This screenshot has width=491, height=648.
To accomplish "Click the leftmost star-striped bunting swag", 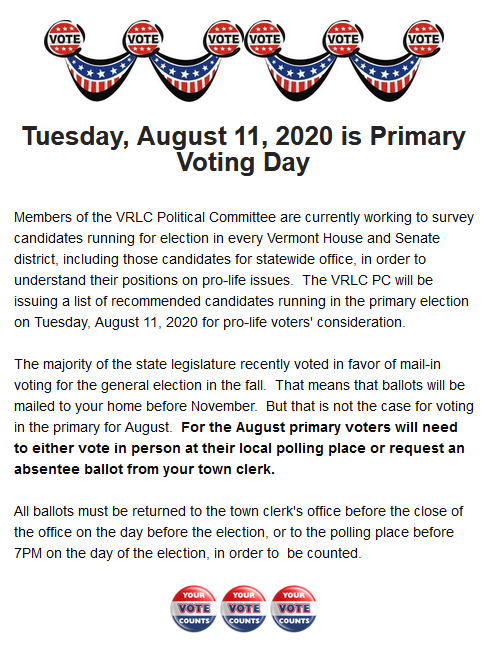I will (101, 76).
